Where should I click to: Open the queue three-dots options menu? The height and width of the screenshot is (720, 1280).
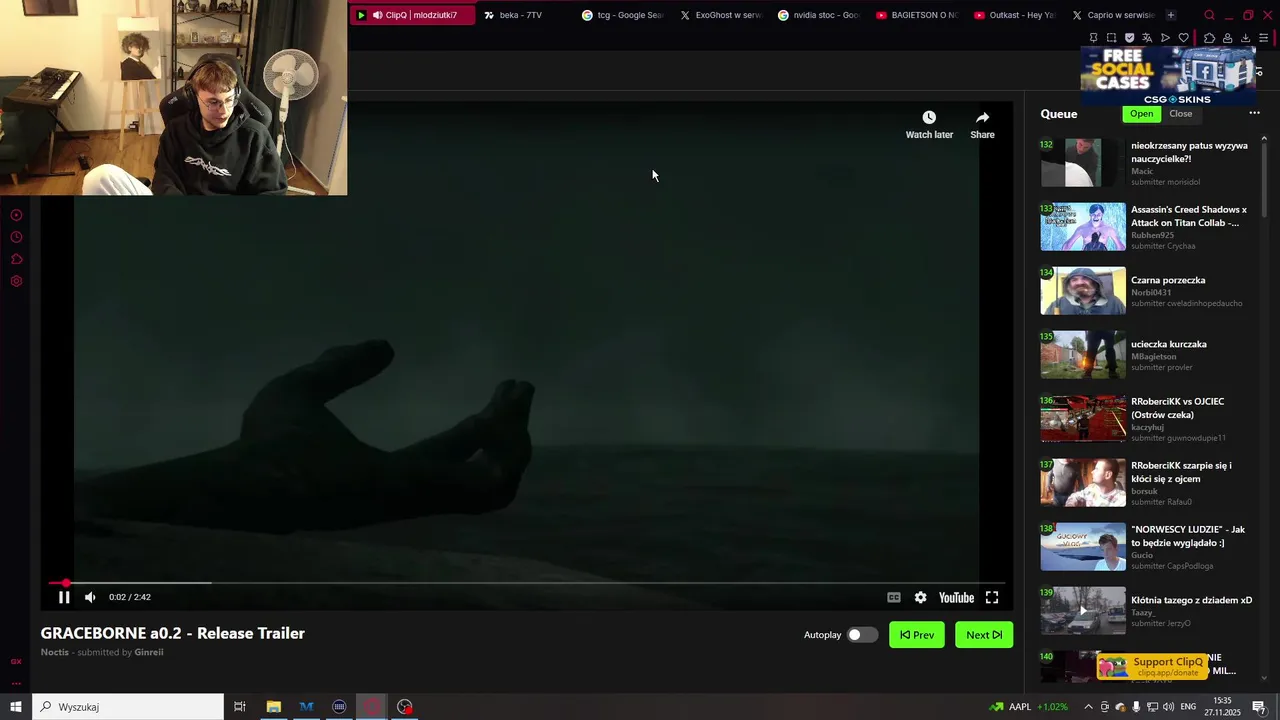point(1254,113)
